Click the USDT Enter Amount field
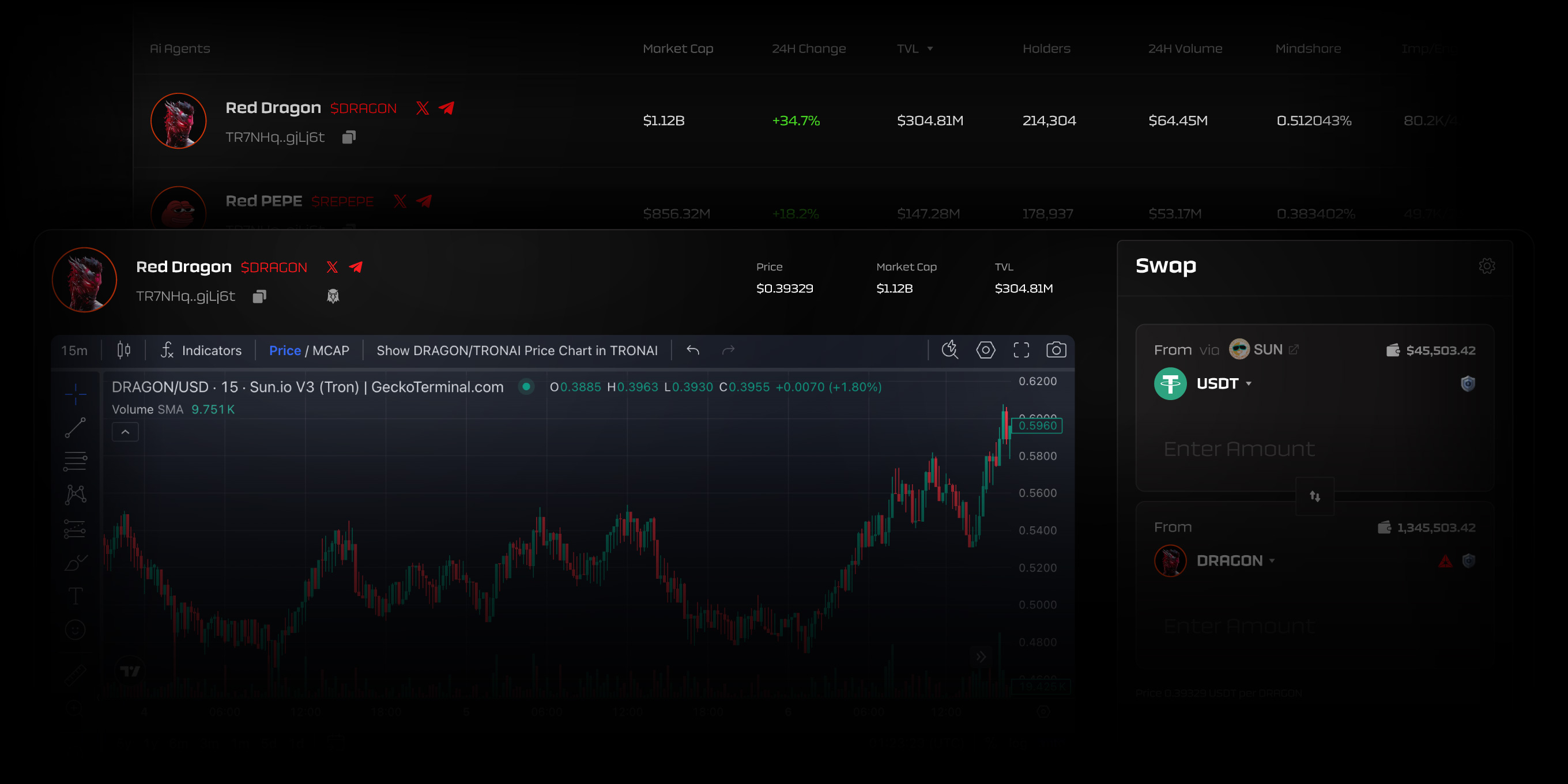Viewport: 1568px width, 784px height. (x=1239, y=448)
